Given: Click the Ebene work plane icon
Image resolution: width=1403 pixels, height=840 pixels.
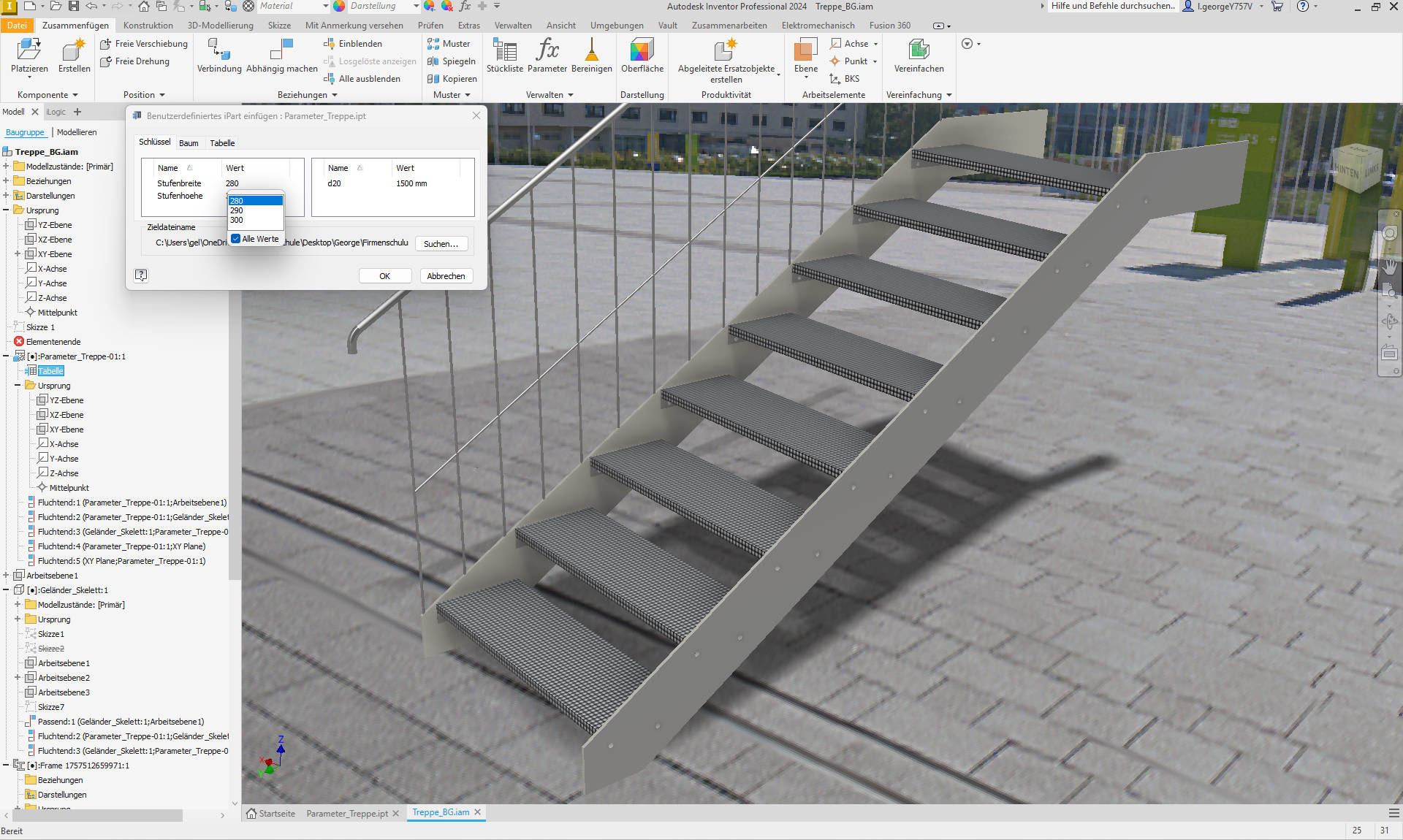Looking at the screenshot, I should click(805, 51).
